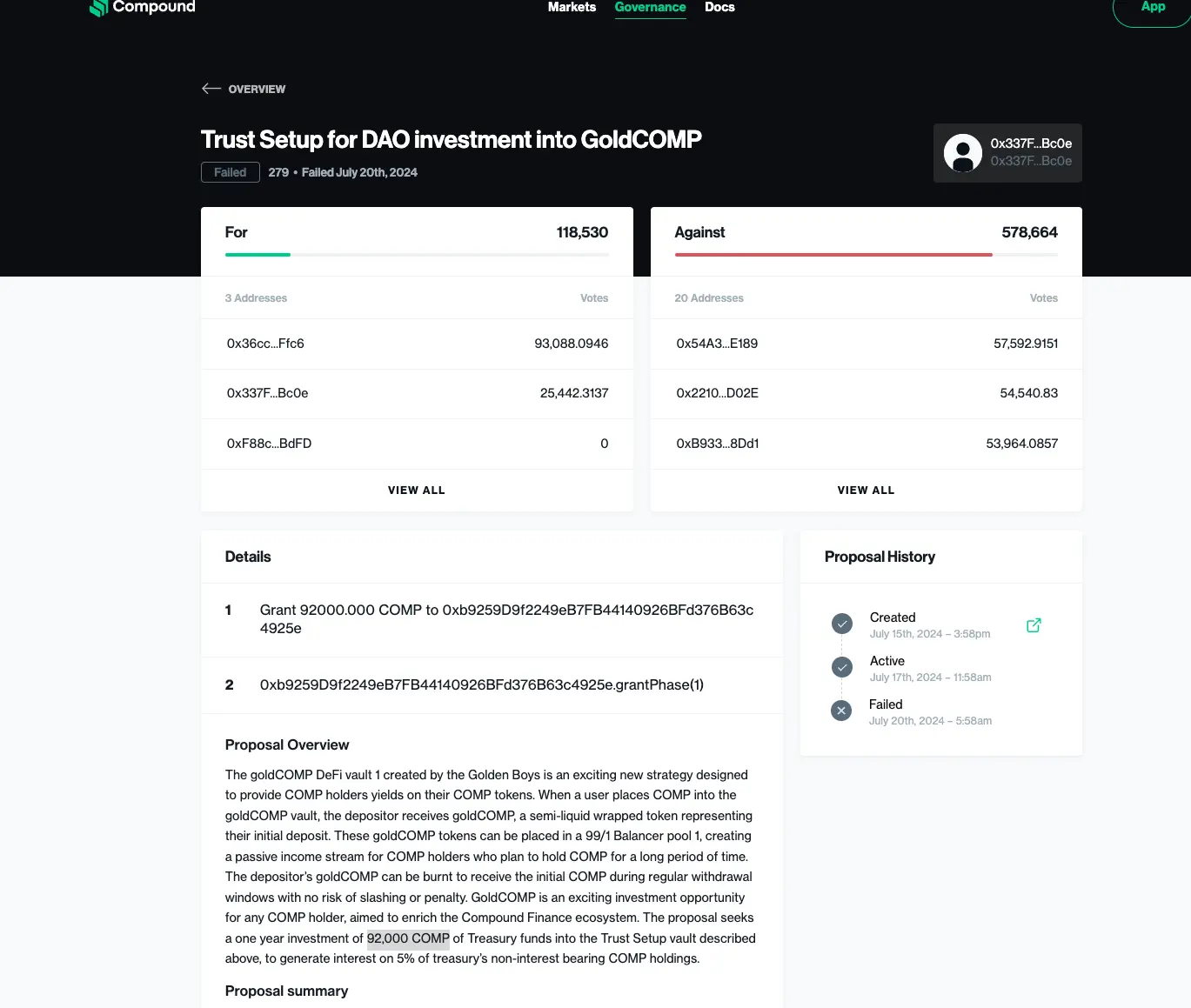Click the red Against vote progress bar

point(833,255)
